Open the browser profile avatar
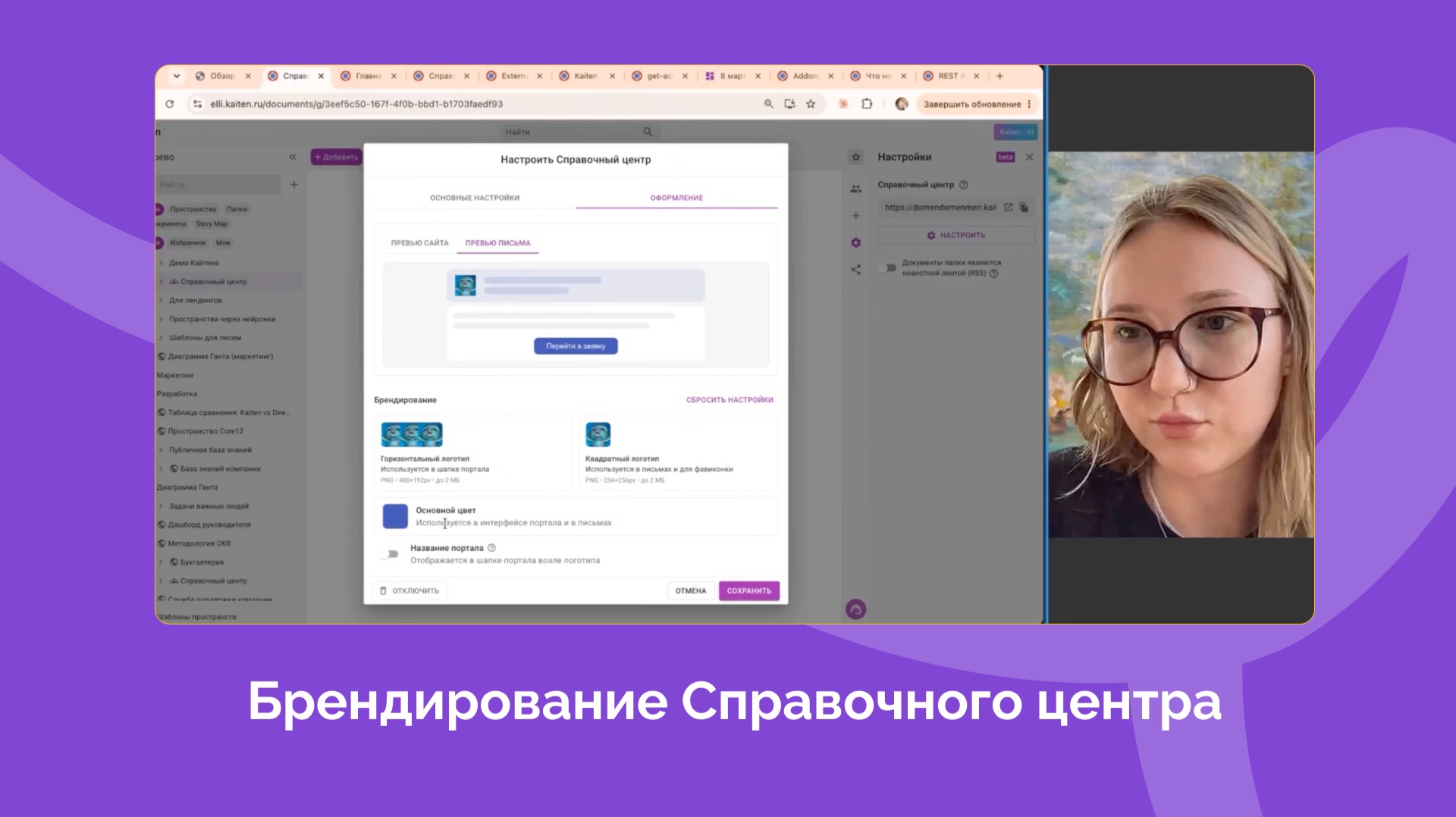1456x817 pixels. tap(902, 104)
